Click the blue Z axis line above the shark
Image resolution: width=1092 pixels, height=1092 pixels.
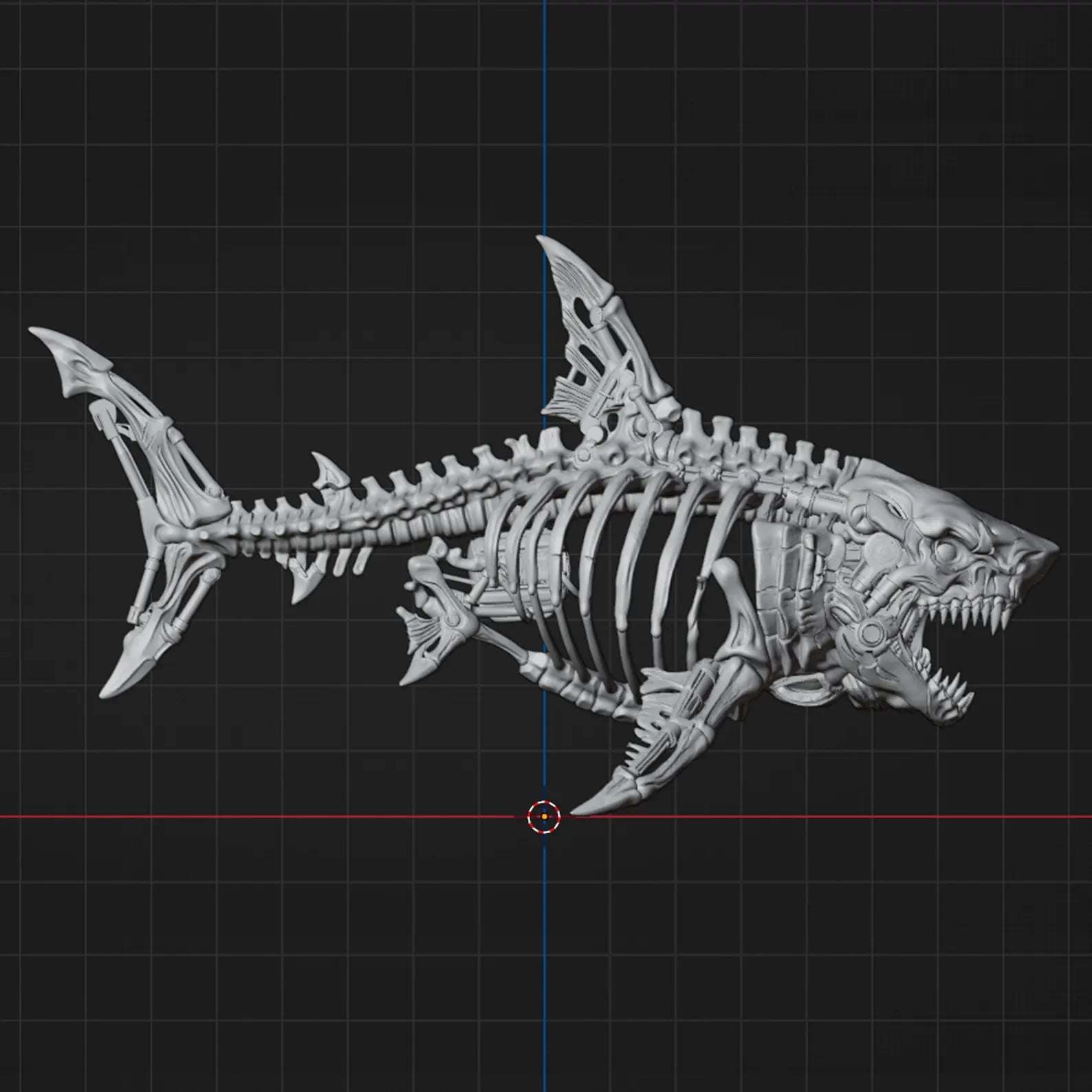[544, 117]
